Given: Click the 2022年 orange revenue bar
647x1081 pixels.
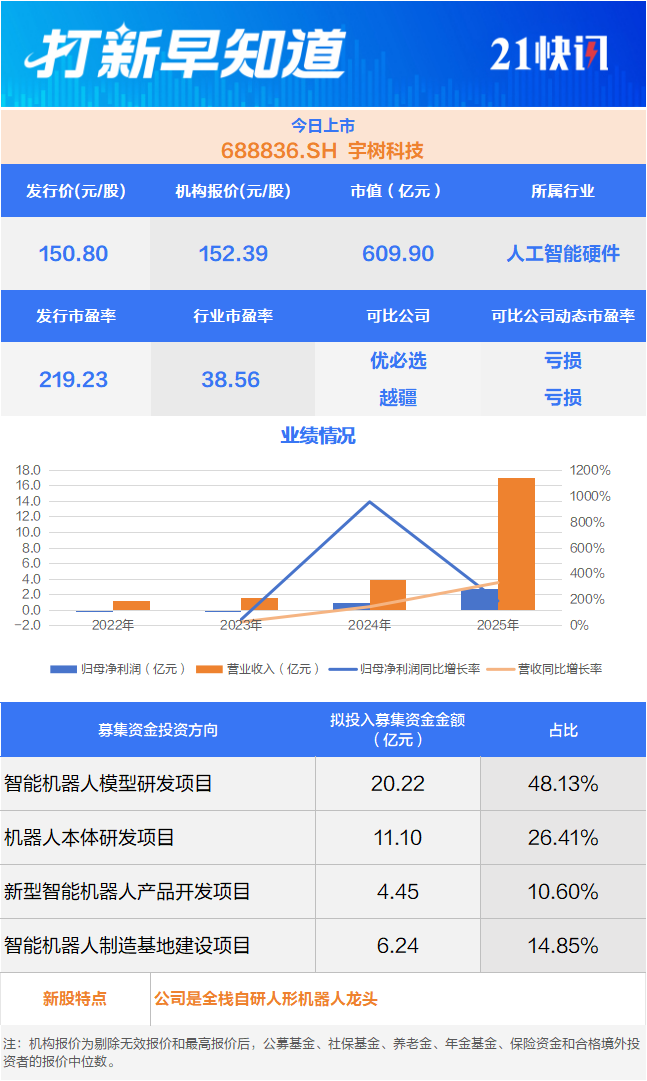Looking at the screenshot, I should (x=132, y=605).
